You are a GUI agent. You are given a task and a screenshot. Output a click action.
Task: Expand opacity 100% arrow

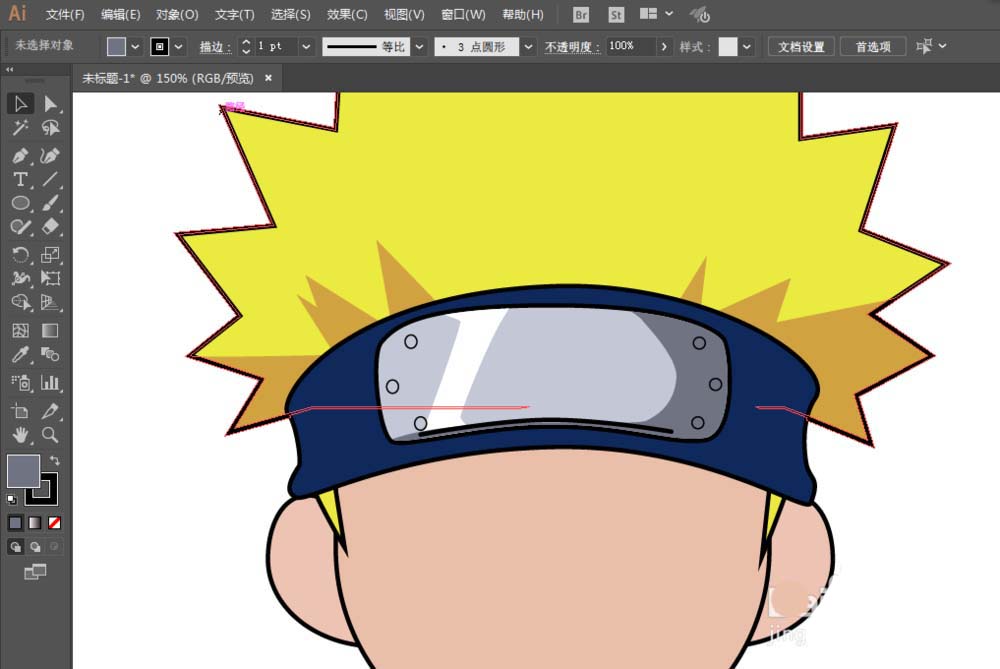pos(664,47)
